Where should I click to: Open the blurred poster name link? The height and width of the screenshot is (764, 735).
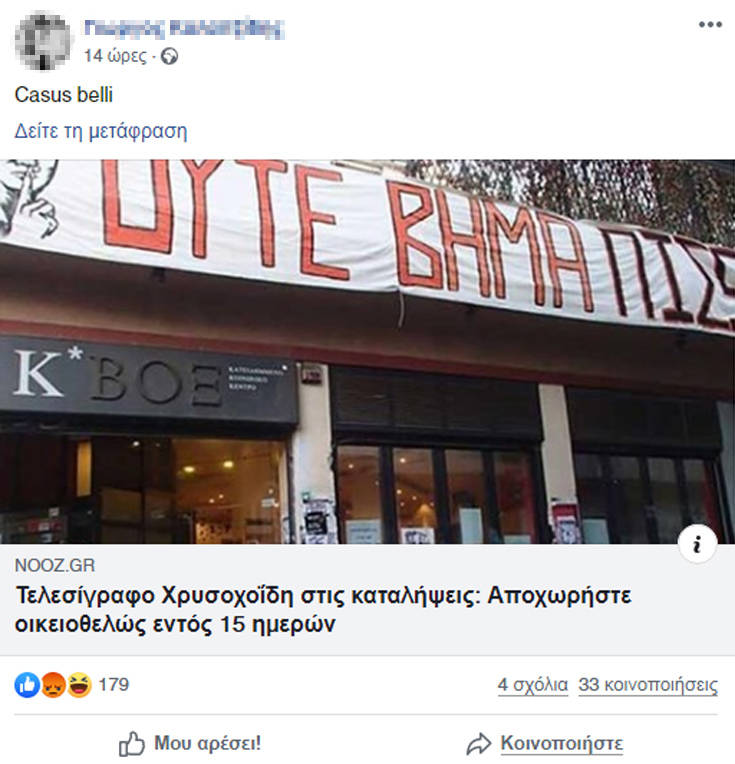(x=184, y=29)
